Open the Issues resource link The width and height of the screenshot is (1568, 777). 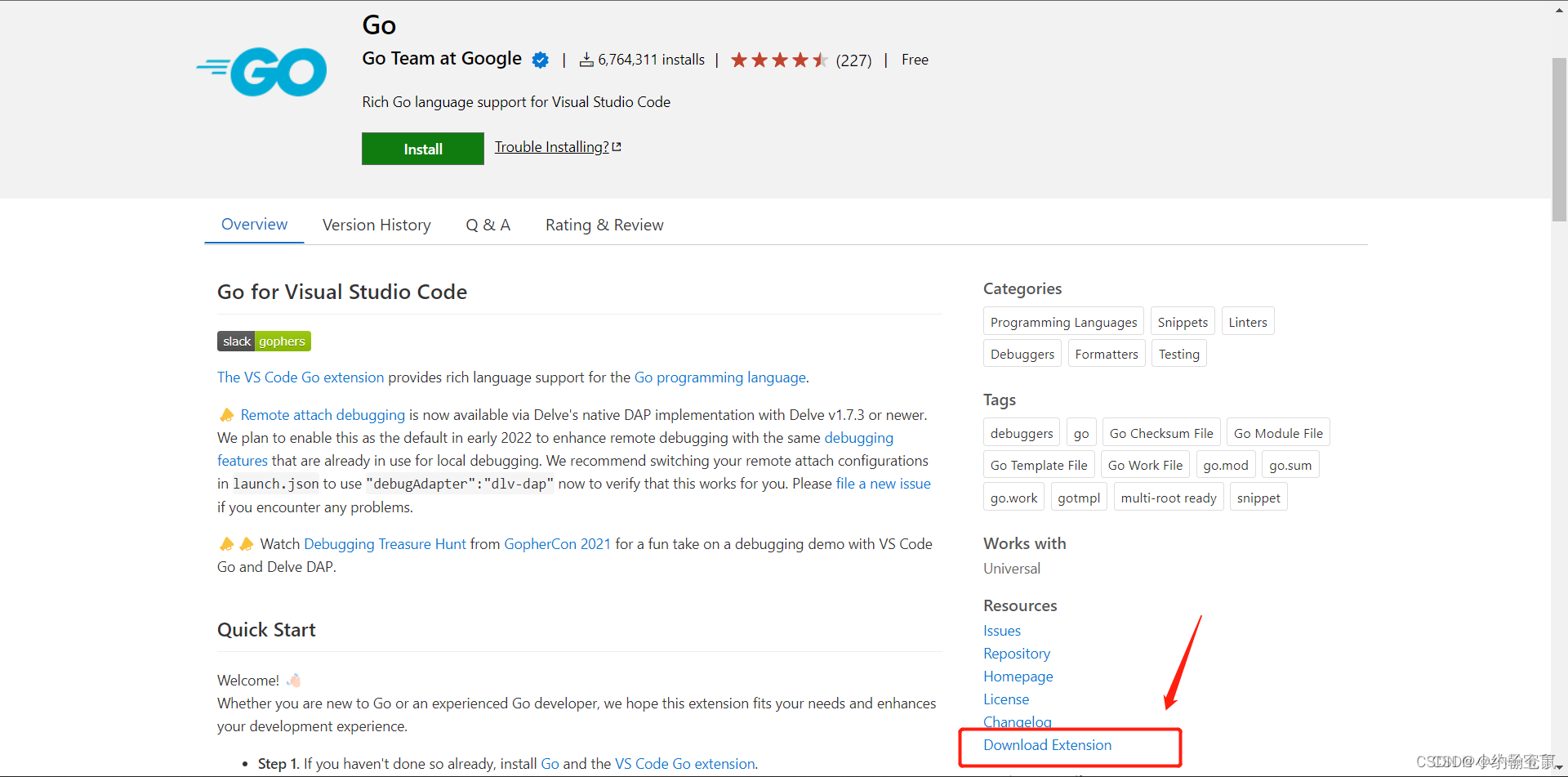1002,631
